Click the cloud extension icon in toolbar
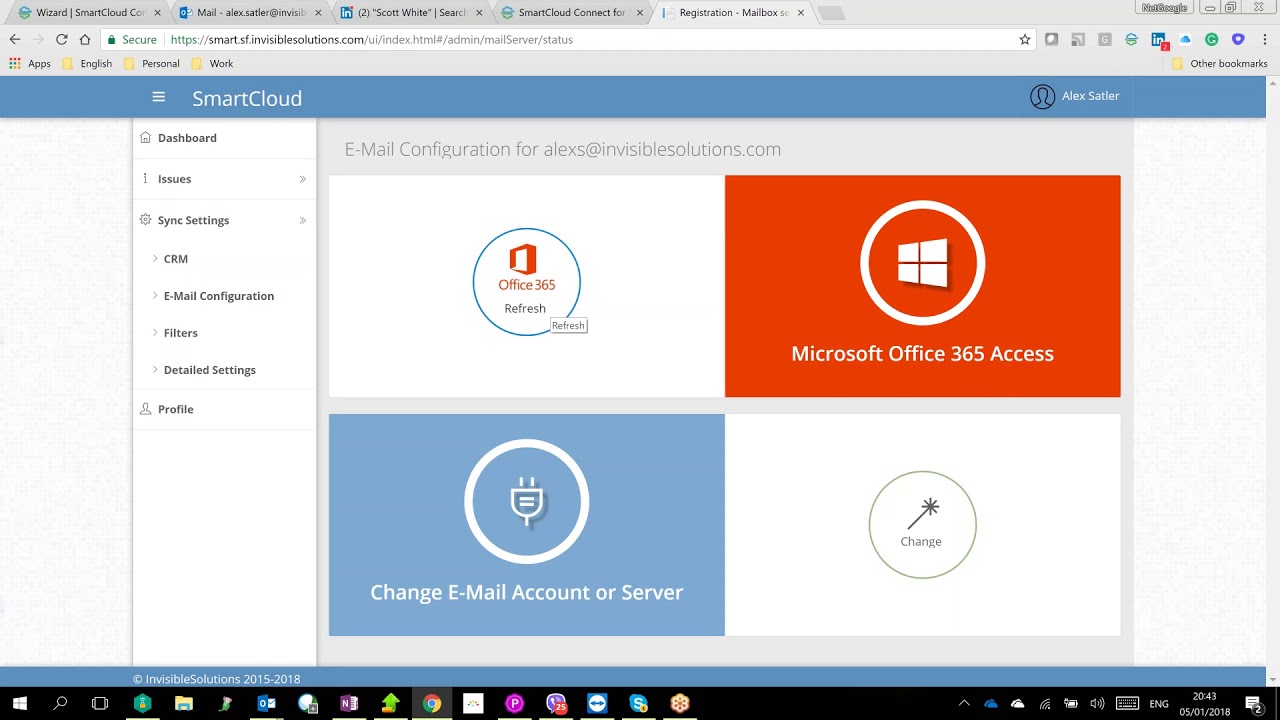Screen dimensions: 1280x720 click(x=1185, y=40)
